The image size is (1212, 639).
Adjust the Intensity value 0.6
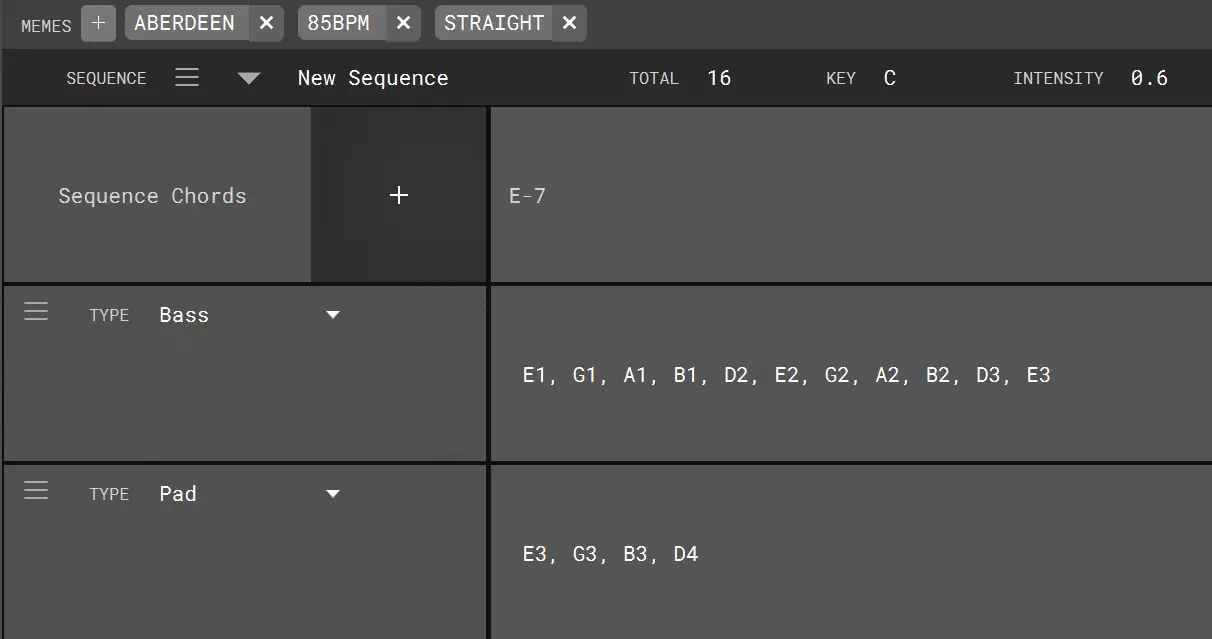pyautogui.click(x=1149, y=78)
